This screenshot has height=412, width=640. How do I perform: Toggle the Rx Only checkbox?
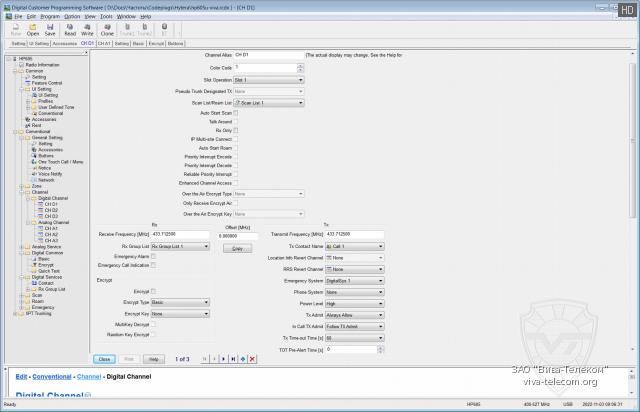(x=236, y=129)
